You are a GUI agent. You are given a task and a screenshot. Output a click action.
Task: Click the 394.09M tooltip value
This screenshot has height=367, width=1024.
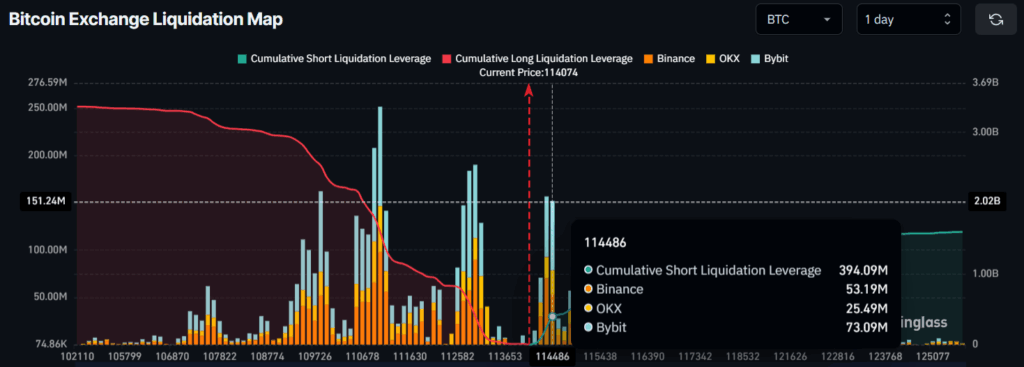(863, 270)
